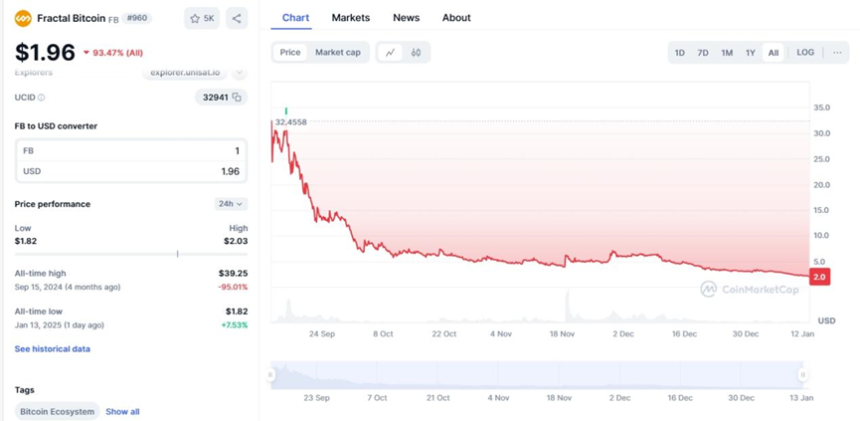Click the -95.01% all-time high change

click(234, 287)
